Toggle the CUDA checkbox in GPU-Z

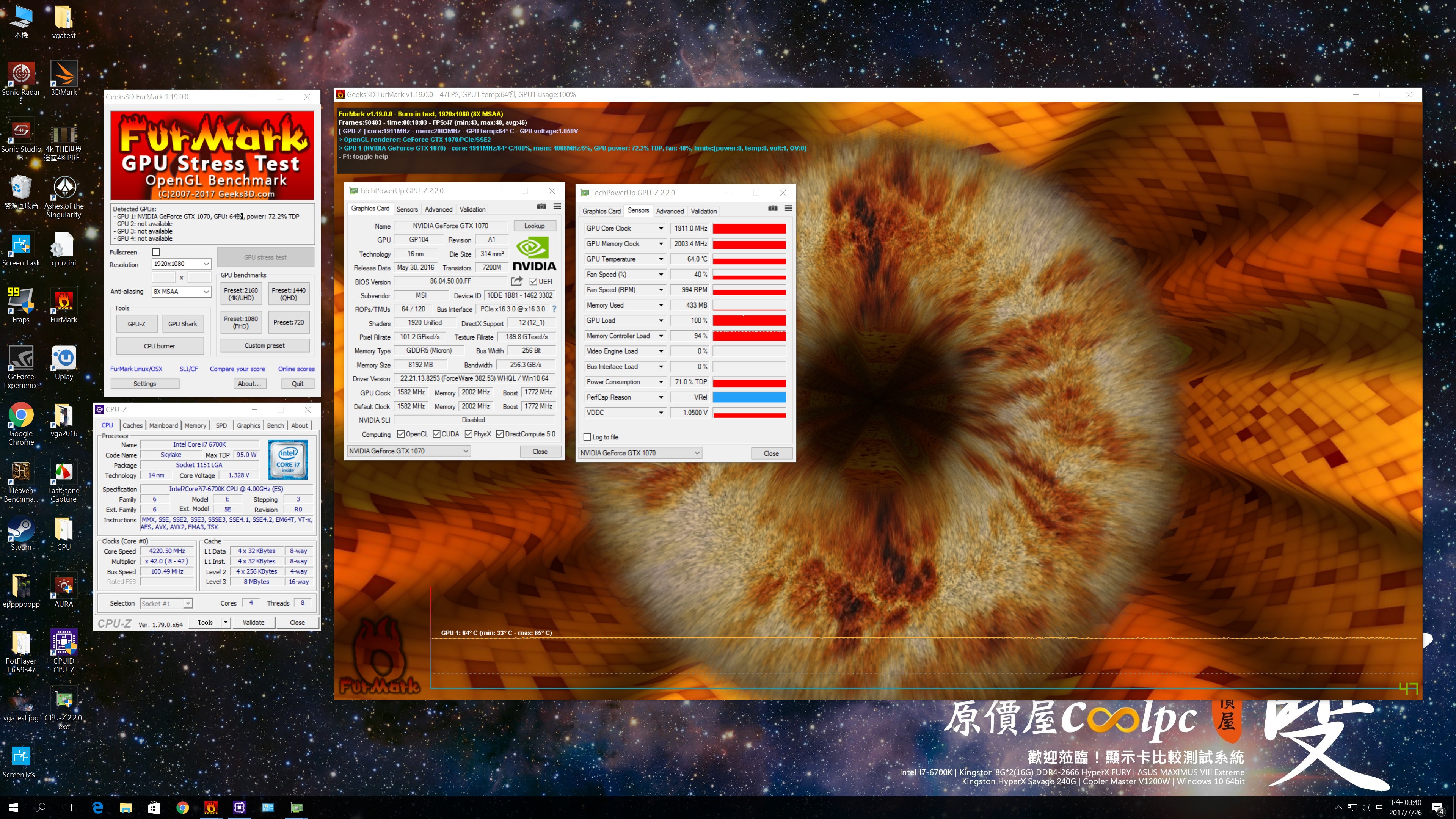pos(436,434)
